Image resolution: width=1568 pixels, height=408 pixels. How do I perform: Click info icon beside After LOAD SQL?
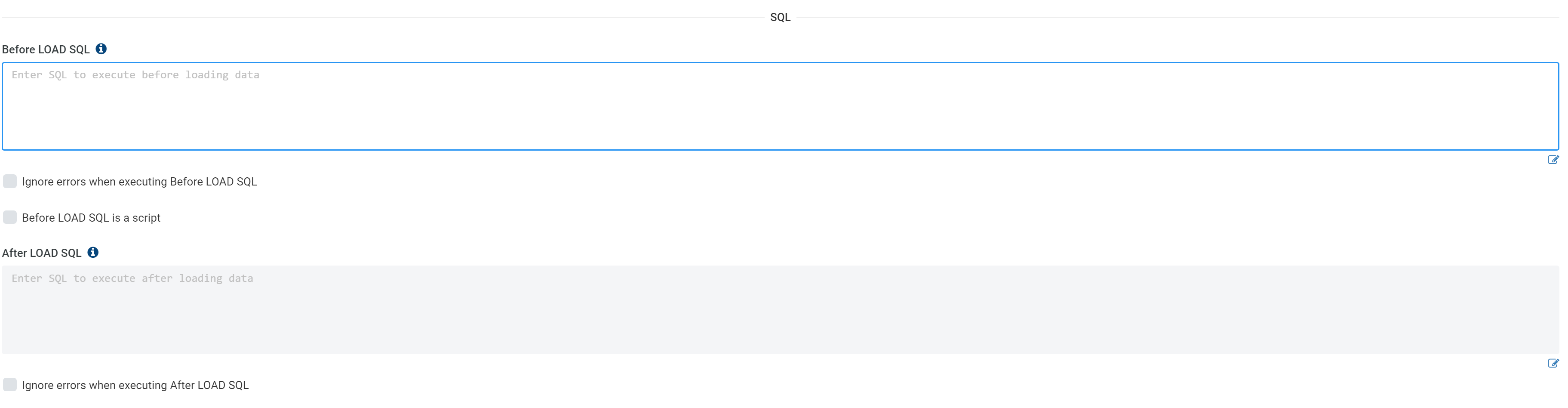click(x=92, y=252)
